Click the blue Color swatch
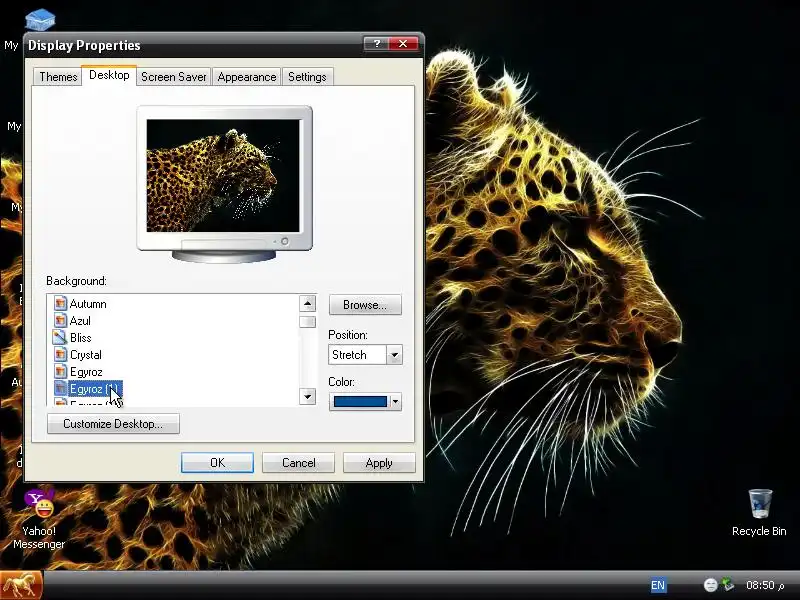This screenshot has width=800, height=600. [360, 402]
